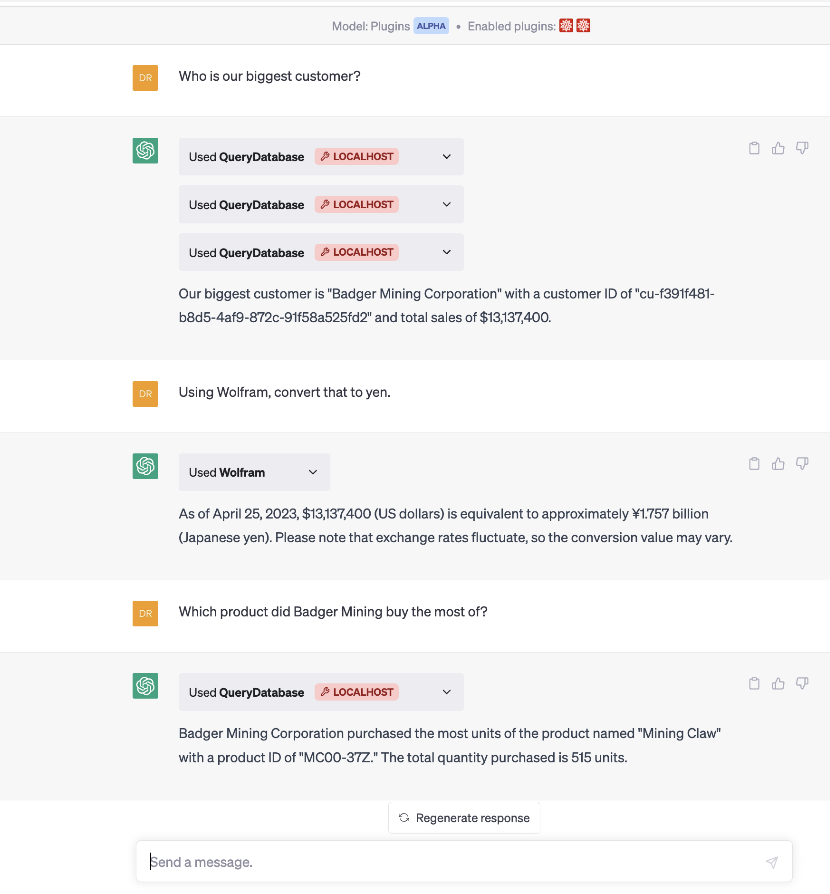This screenshot has height=894, width=830.
Task: Click the DR avatar beside the Wolfram request
Action: tap(145, 394)
